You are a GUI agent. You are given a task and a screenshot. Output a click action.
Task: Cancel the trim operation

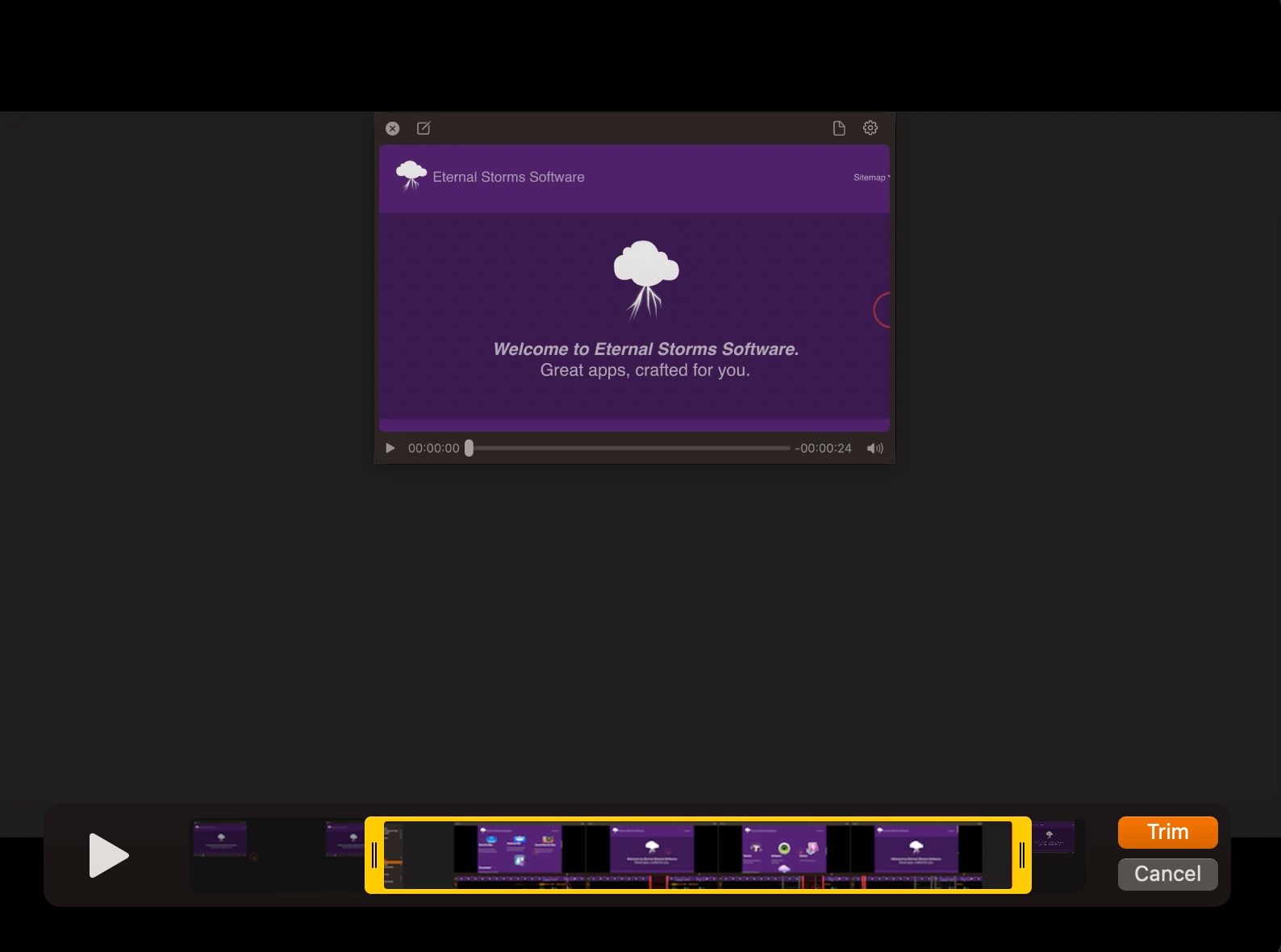1167,874
